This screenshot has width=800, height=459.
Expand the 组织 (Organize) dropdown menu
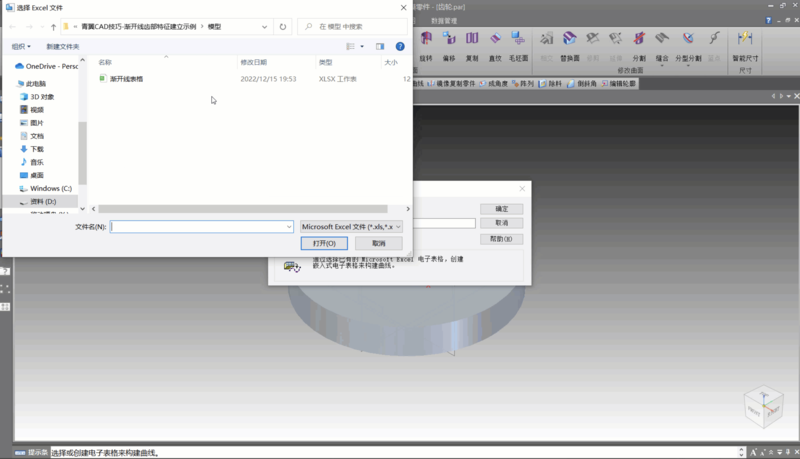pyautogui.click(x=21, y=46)
